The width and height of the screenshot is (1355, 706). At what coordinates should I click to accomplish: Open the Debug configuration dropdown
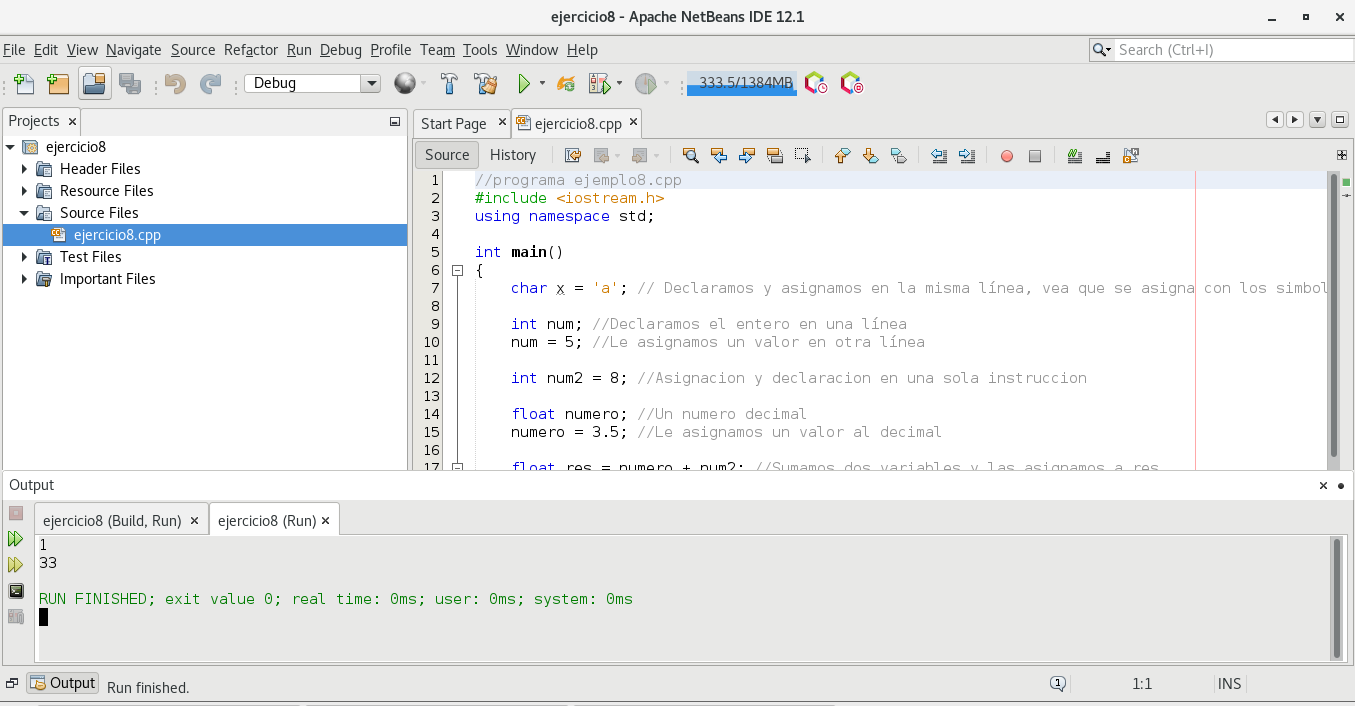[371, 84]
